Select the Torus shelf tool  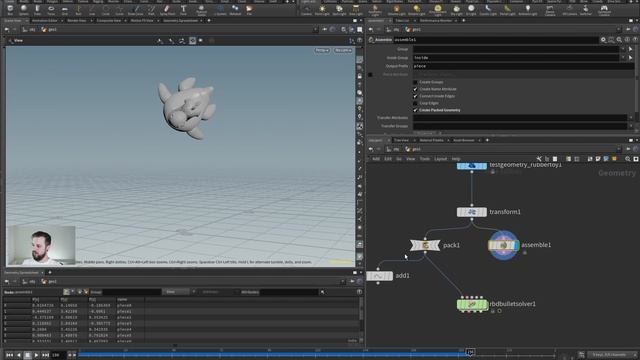pyautogui.click(x=51, y=9)
